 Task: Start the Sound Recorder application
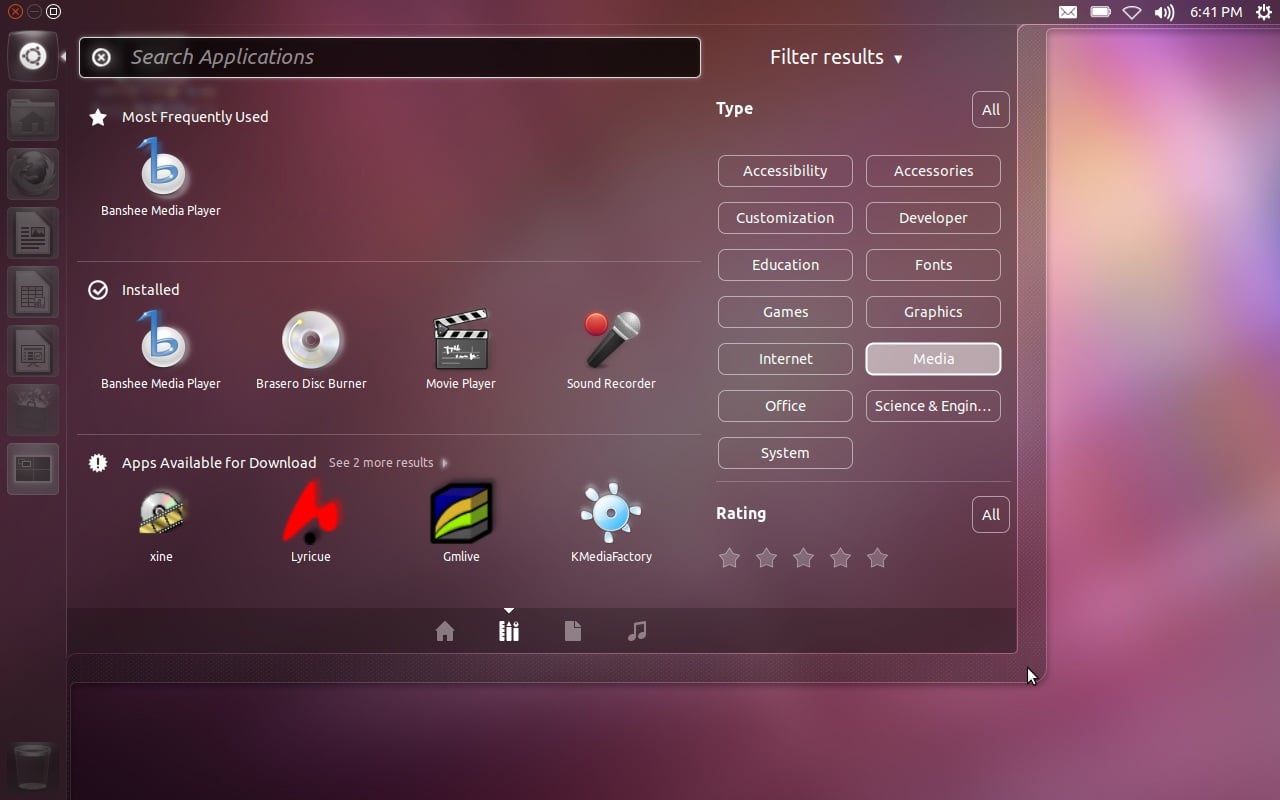pos(611,351)
